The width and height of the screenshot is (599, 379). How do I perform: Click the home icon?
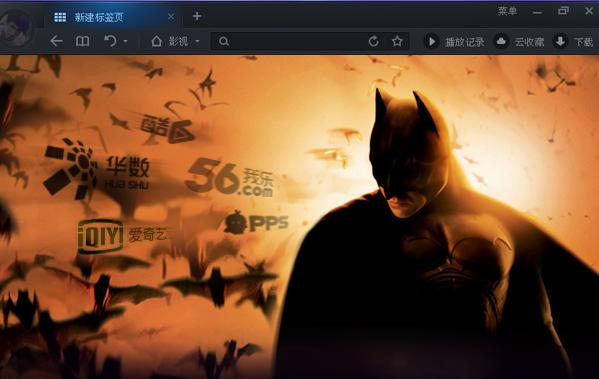click(x=156, y=40)
